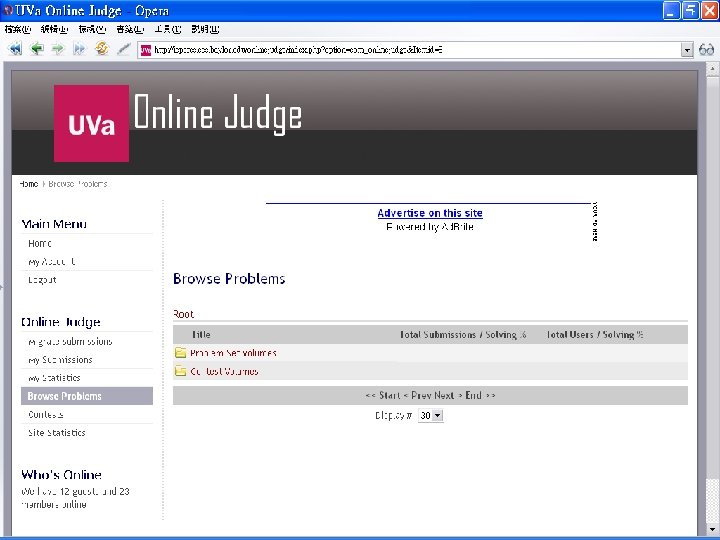Click the Online Judge banner title
720x540 pixels.
218,115
